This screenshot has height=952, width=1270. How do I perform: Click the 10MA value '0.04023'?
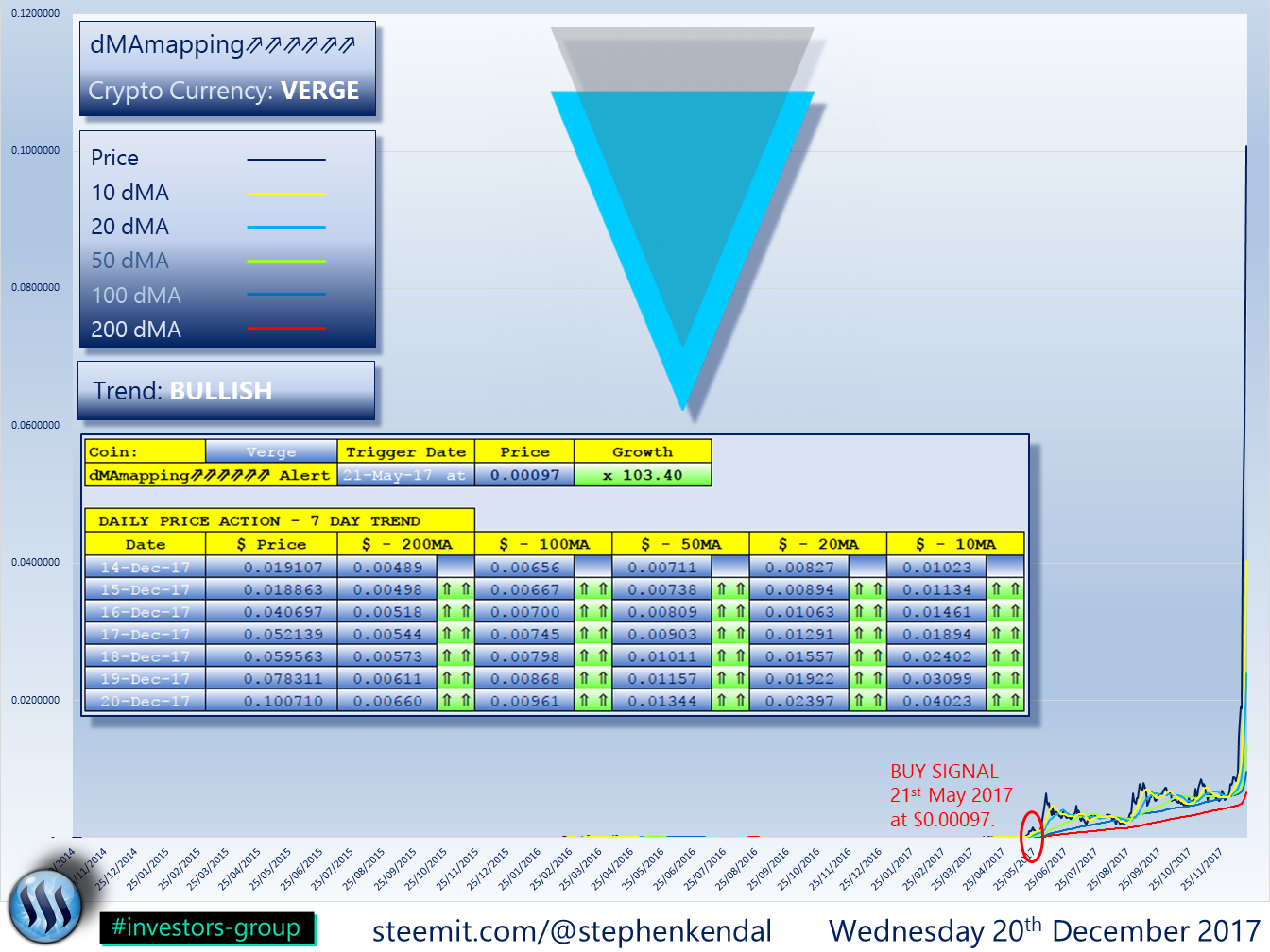coord(936,701)
